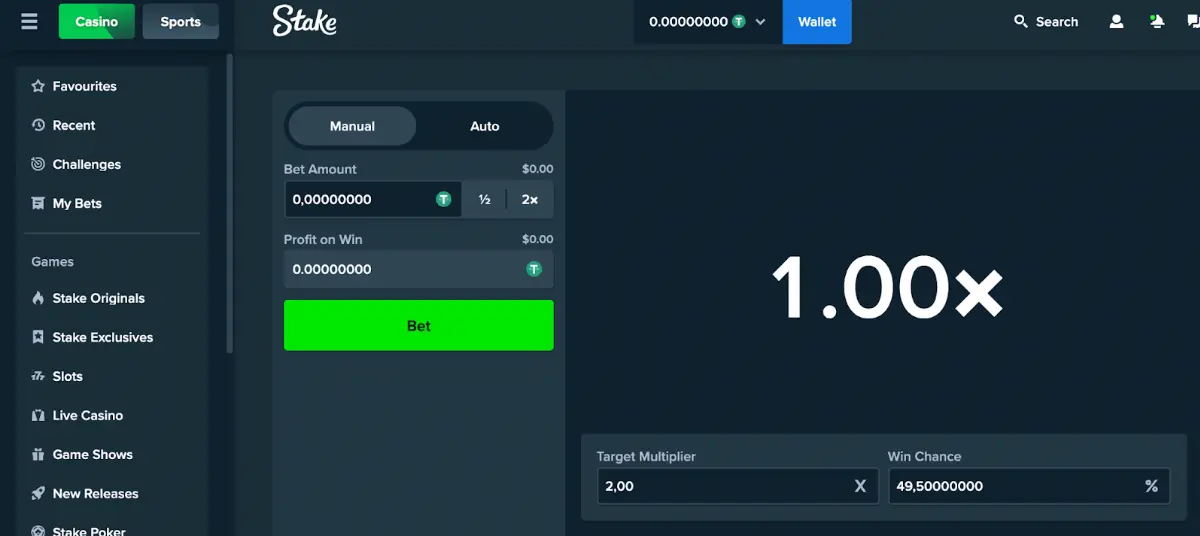Halve the bet amount with ½
This screenshot has height=536, width=1200.
(x=484, y=199)
